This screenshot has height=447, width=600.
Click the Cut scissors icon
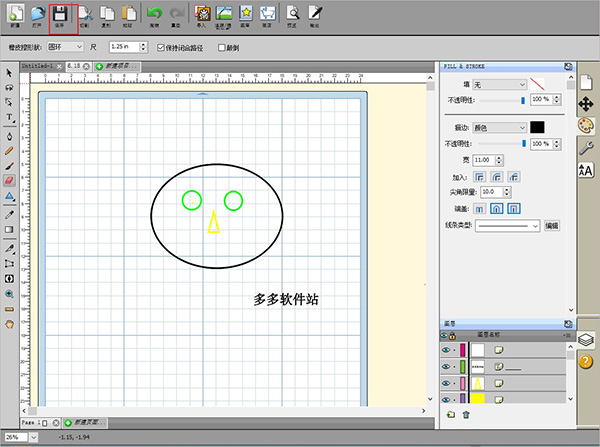85,14
